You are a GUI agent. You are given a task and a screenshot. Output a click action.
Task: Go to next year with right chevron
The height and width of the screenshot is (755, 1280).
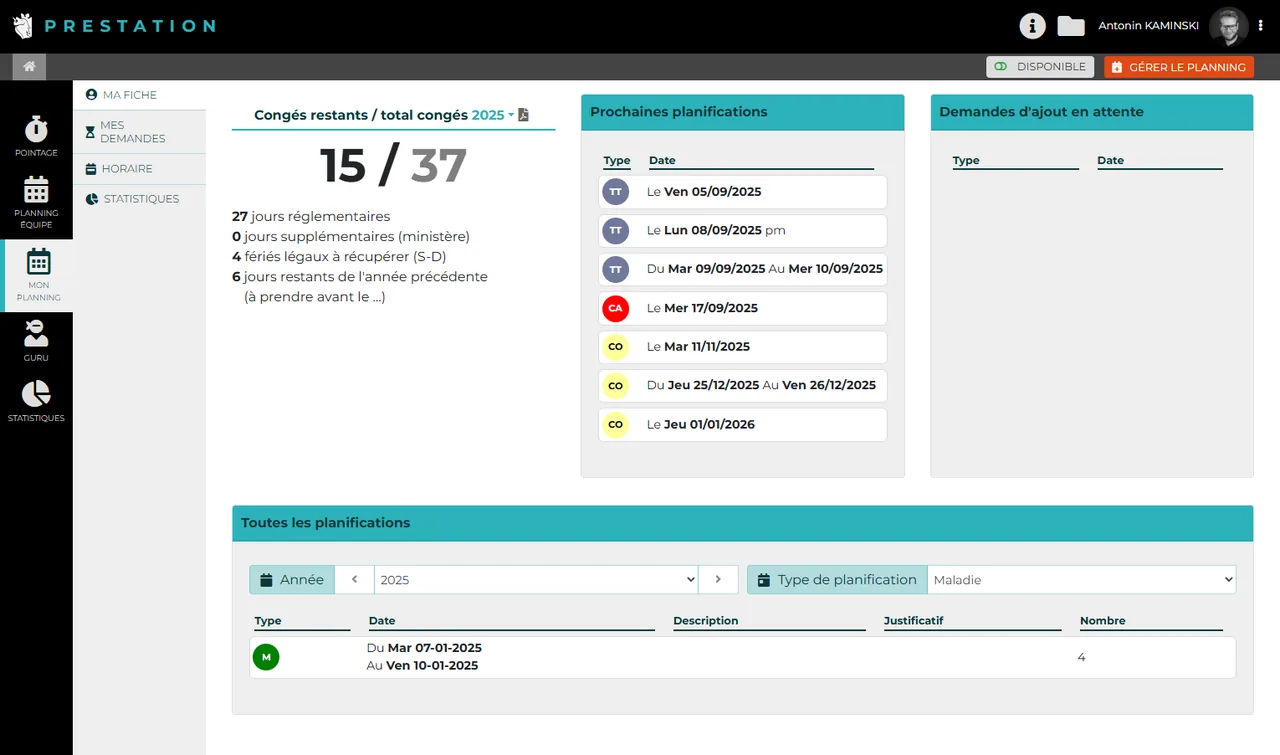pos(719,580)
